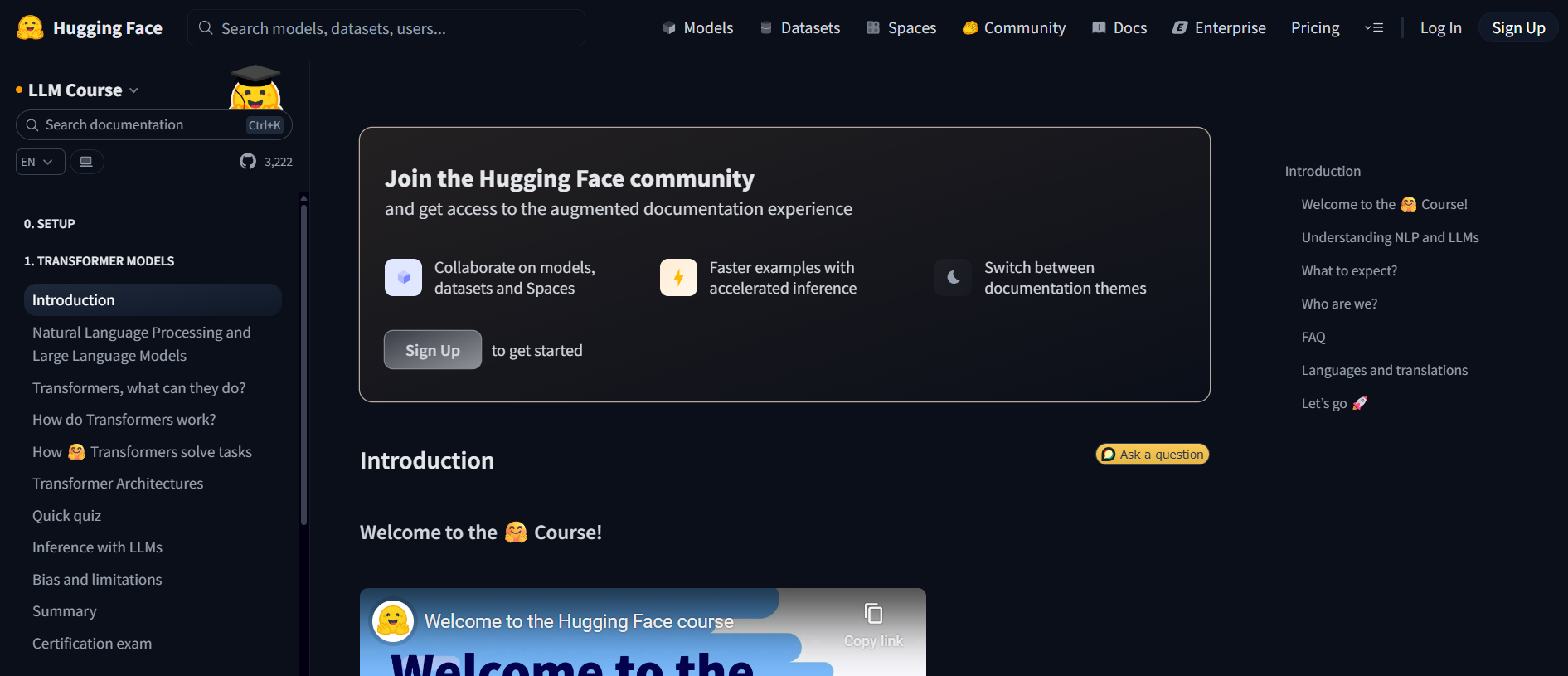Click the video title link

pyautogui.click(x=579, y=621)
